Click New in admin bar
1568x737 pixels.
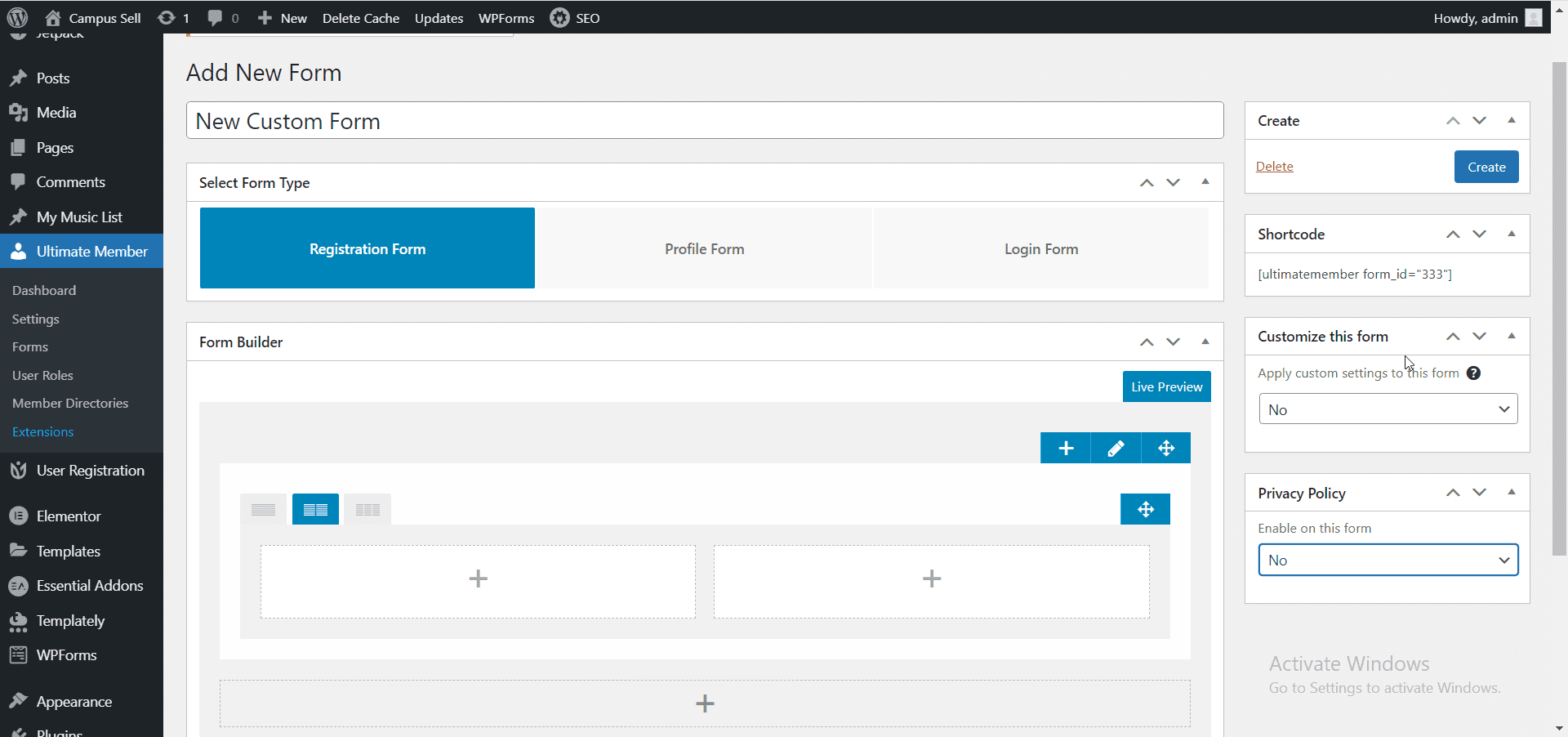coord(282,18)
